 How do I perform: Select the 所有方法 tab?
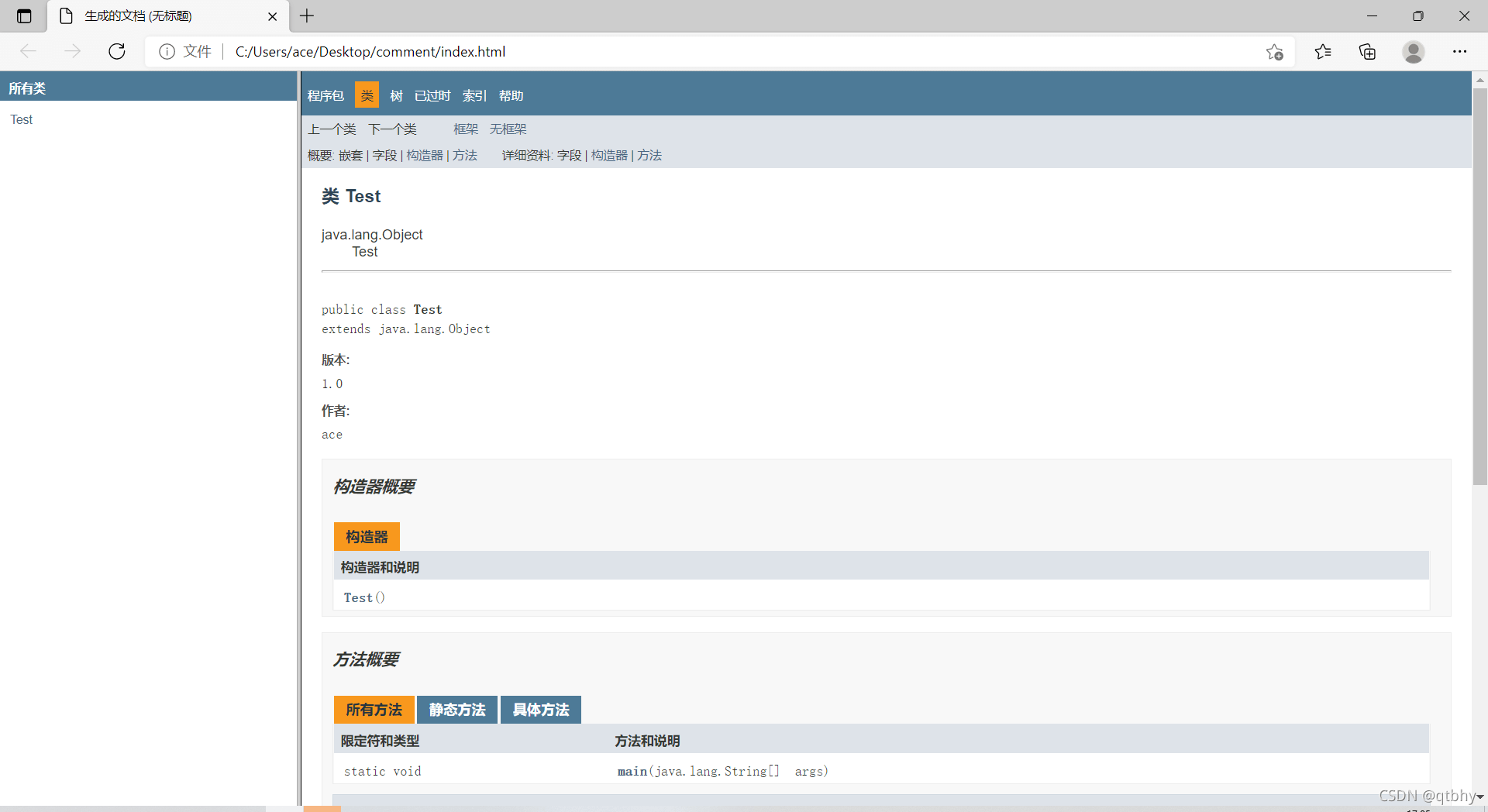click(x=374, y=710)
